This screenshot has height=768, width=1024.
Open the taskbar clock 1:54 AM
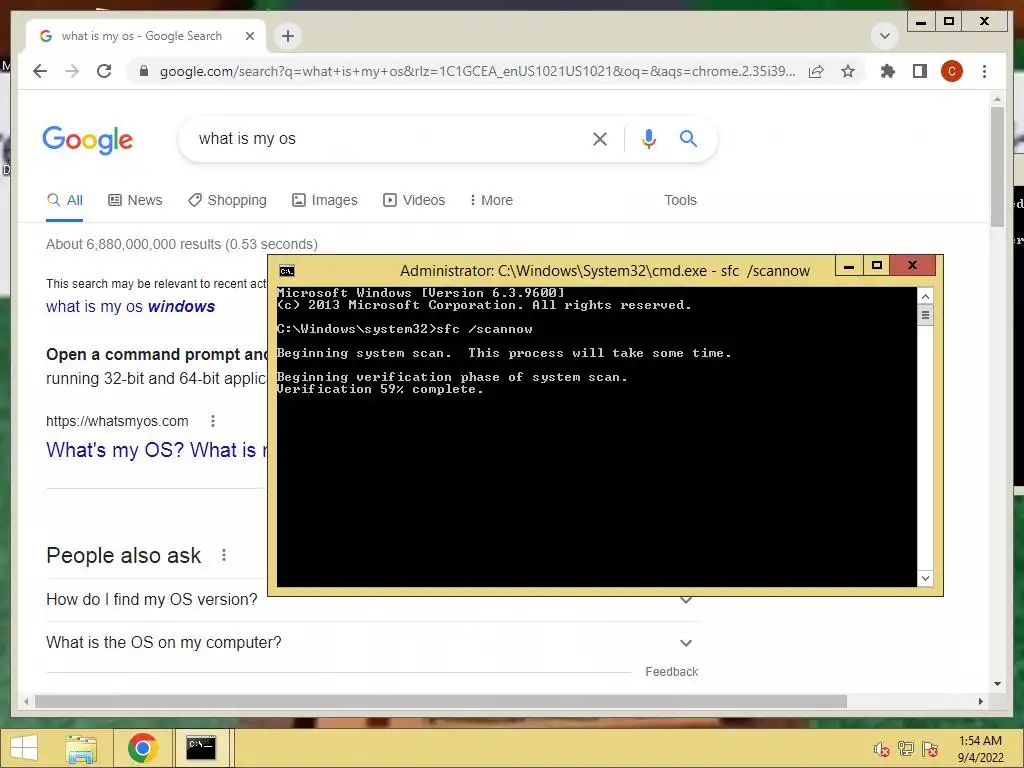[x=980, y=748]
